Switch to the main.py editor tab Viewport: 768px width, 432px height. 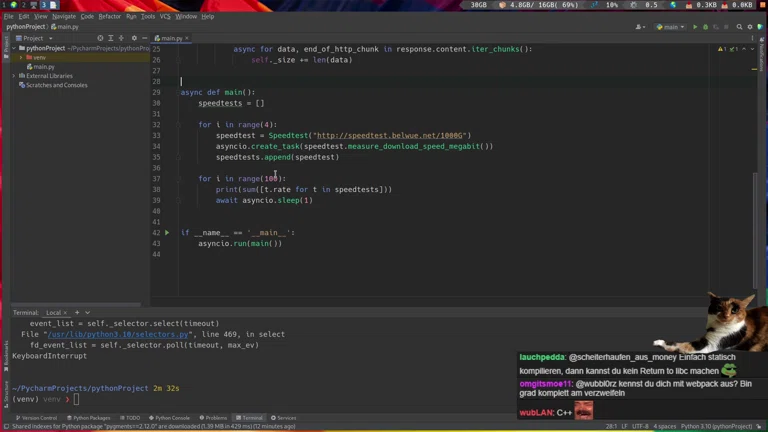coord(172,38)
